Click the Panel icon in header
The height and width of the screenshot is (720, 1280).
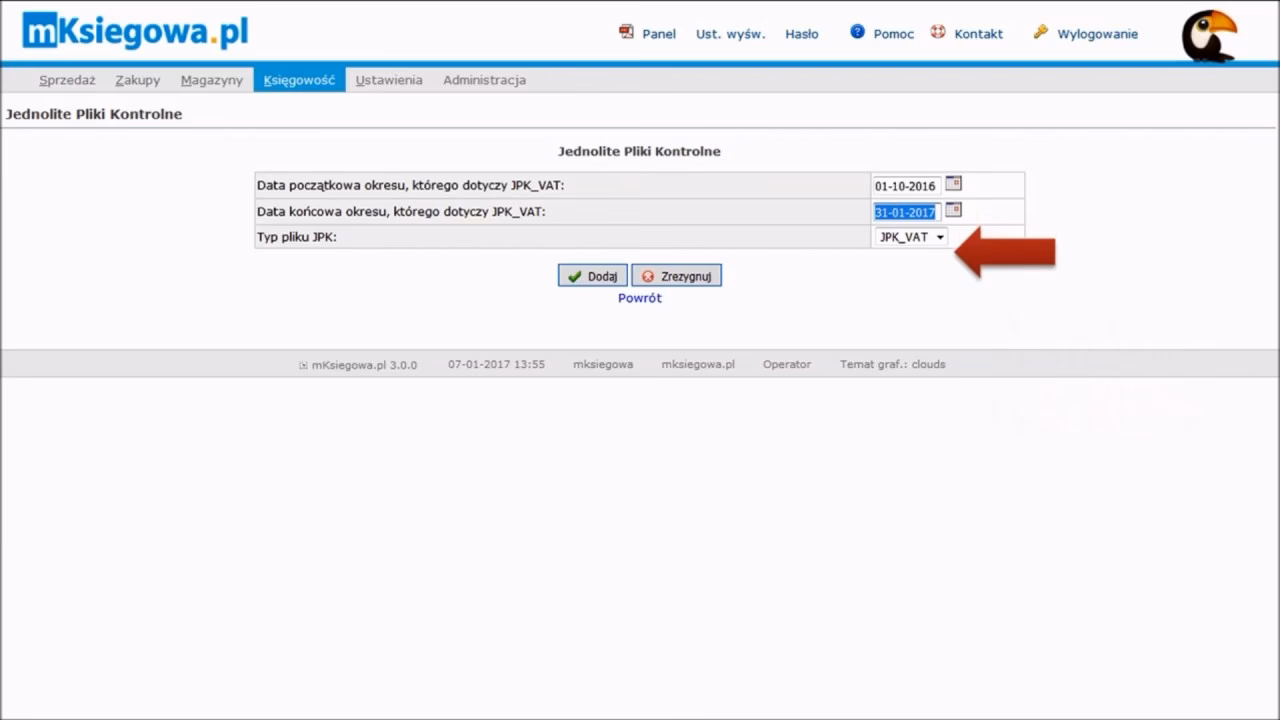pyautogui.click(x=627, y=32)
